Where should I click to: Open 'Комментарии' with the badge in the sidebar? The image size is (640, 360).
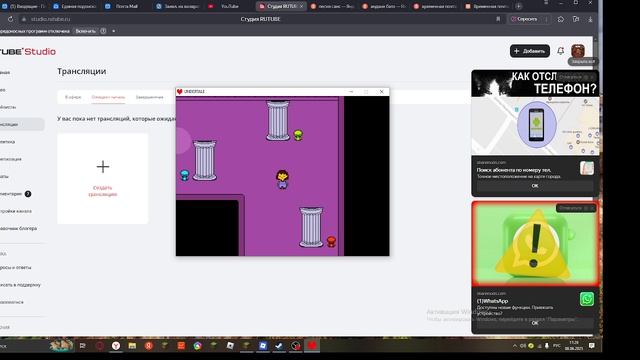(x=16, y=194)
